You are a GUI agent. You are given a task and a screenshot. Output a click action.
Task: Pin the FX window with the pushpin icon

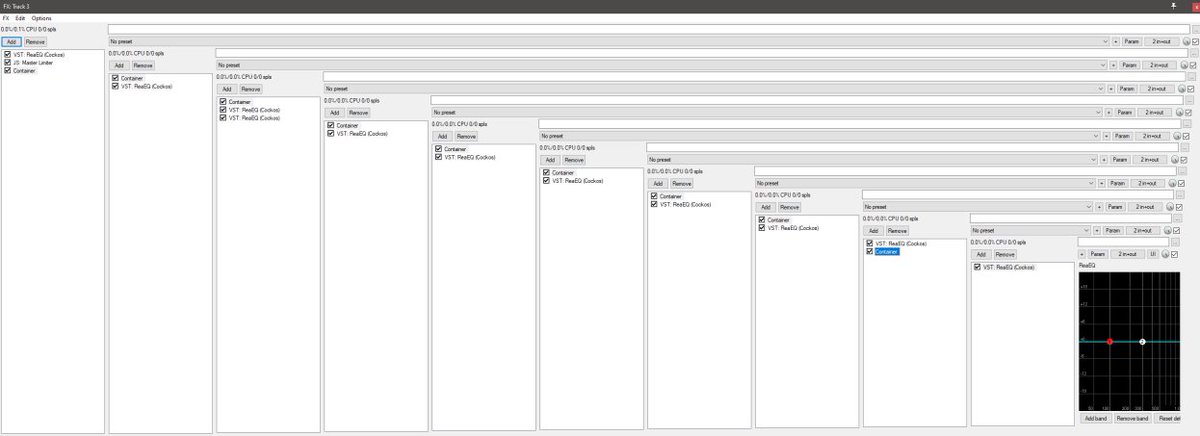1173,6
